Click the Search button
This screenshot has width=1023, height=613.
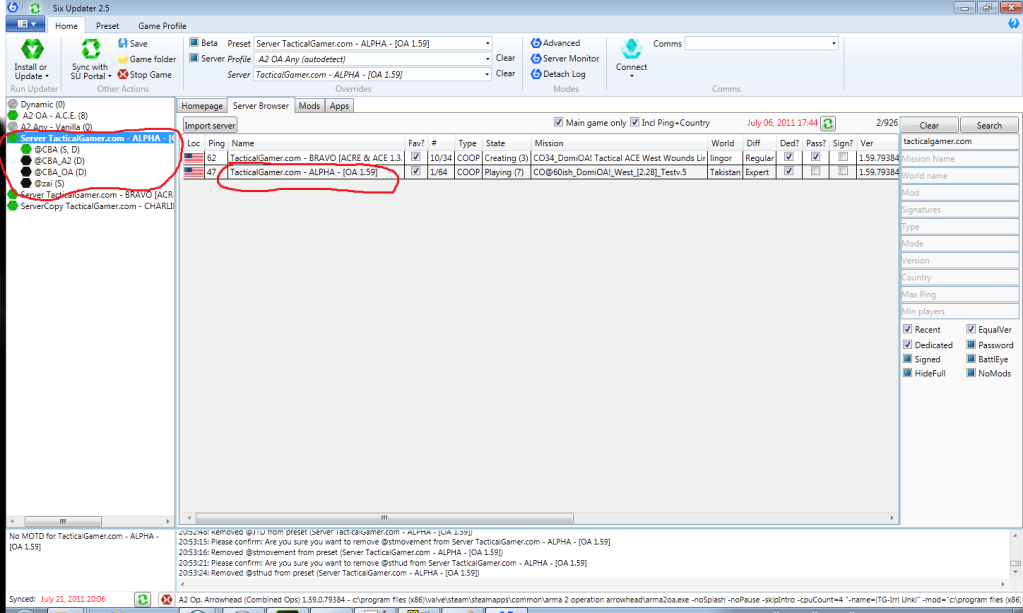989,125
